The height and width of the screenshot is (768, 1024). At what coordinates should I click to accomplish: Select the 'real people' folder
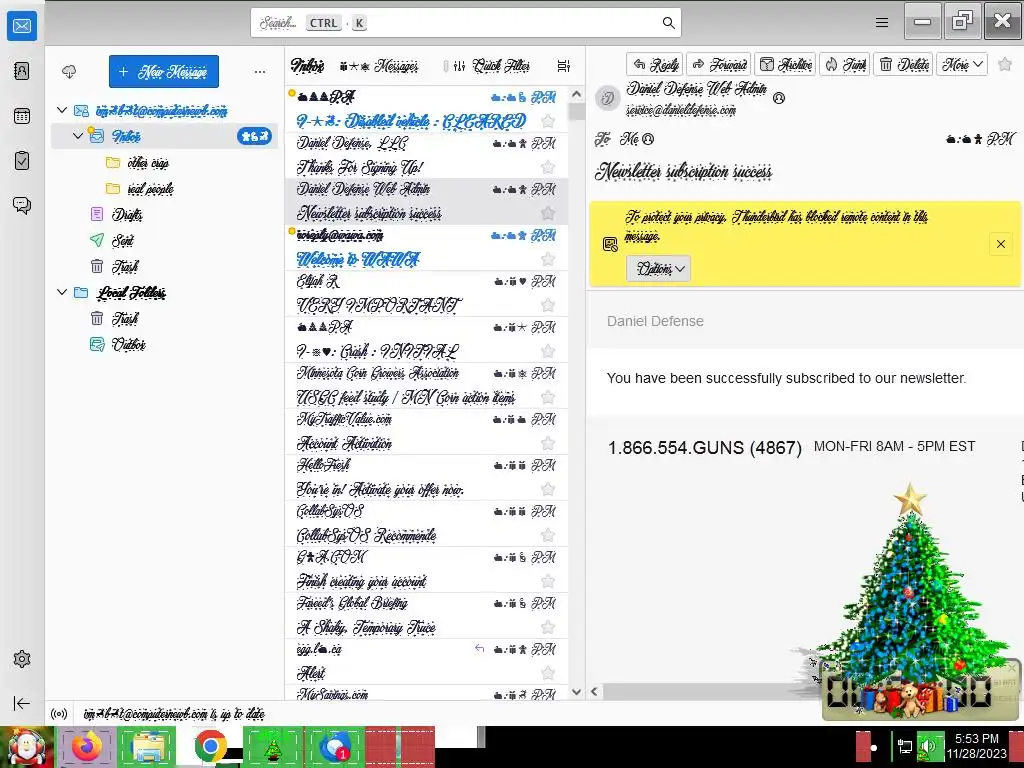150,189
